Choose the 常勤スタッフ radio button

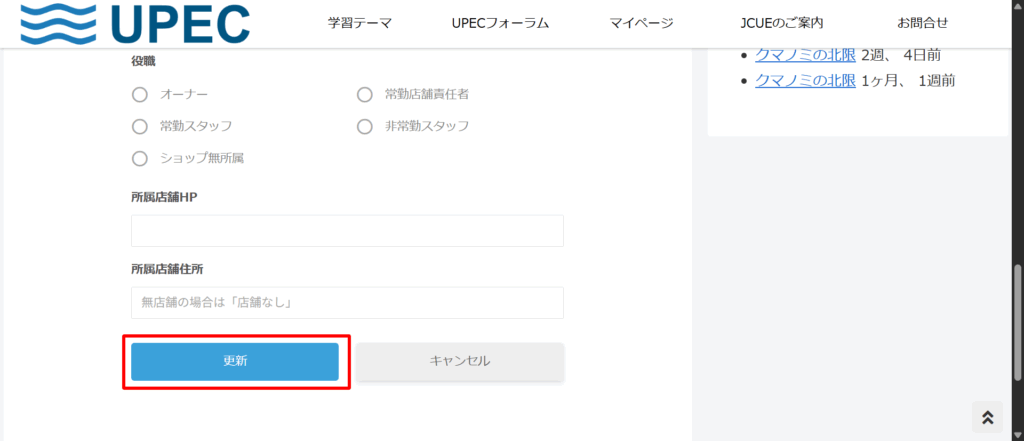[140, 126]
